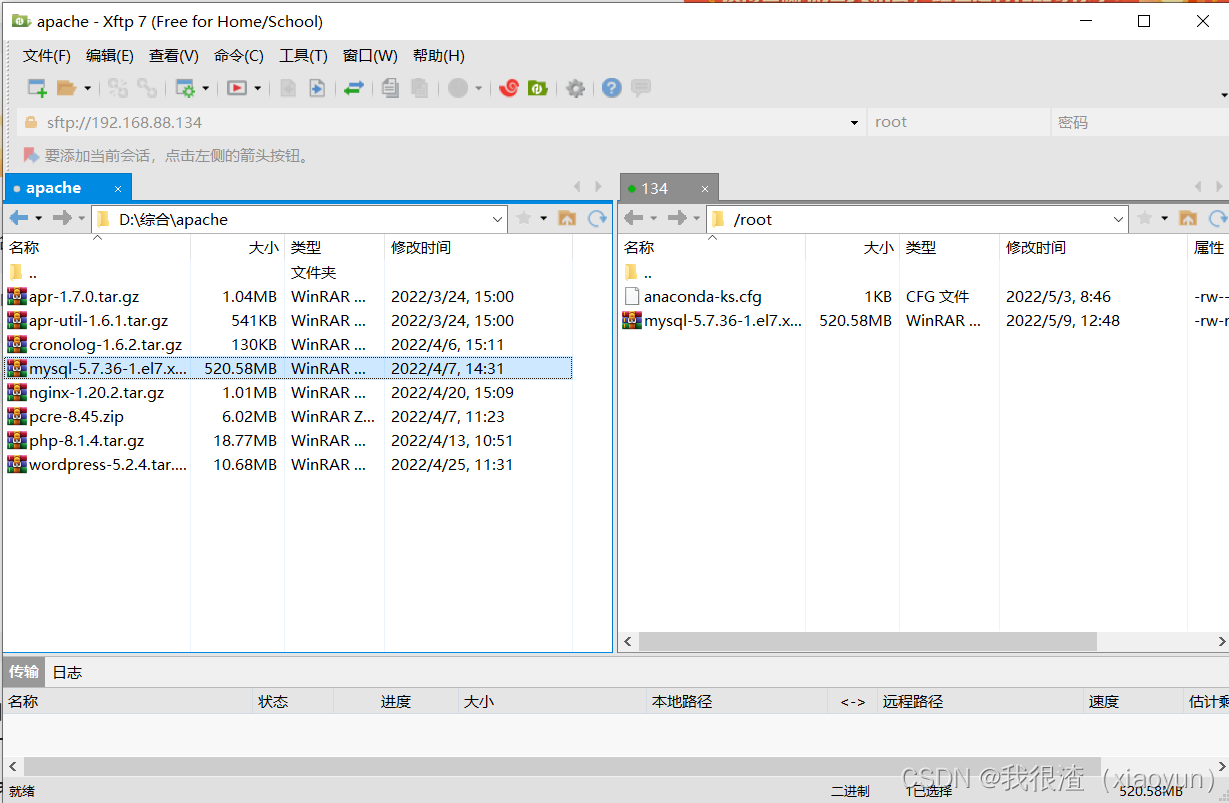Click the transfer file arrow icon
The width and height of the screenshot is (1229, 803).
pos(316,88)
